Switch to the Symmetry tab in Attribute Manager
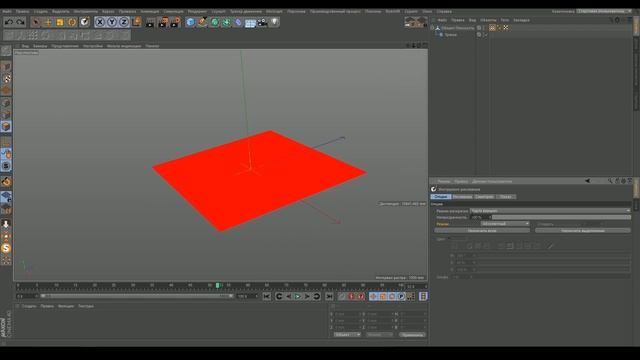This screenshot has width=640, height=360. coord(484,197)
